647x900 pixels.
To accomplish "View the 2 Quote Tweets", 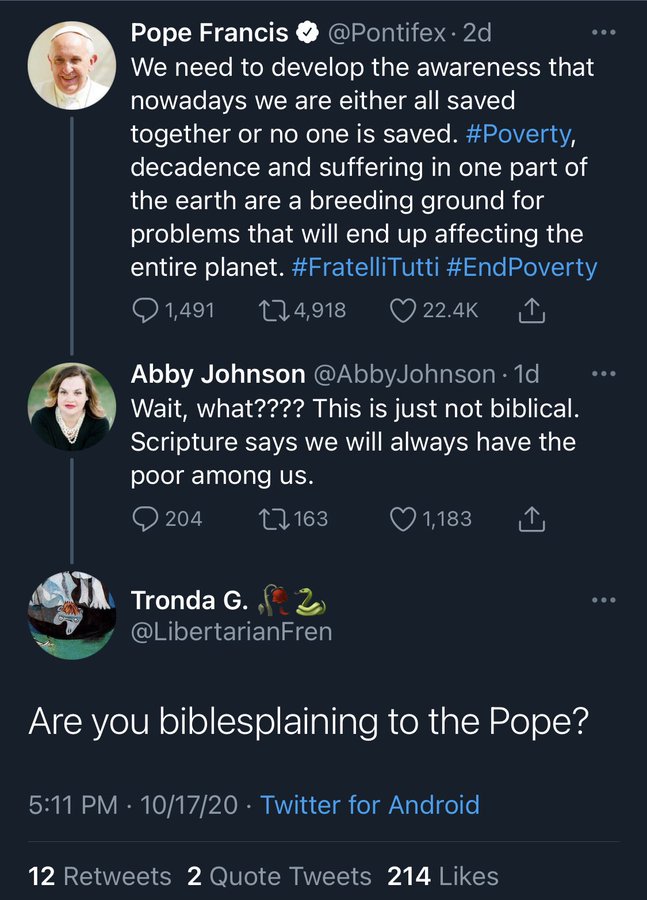I will pos(279,877).
